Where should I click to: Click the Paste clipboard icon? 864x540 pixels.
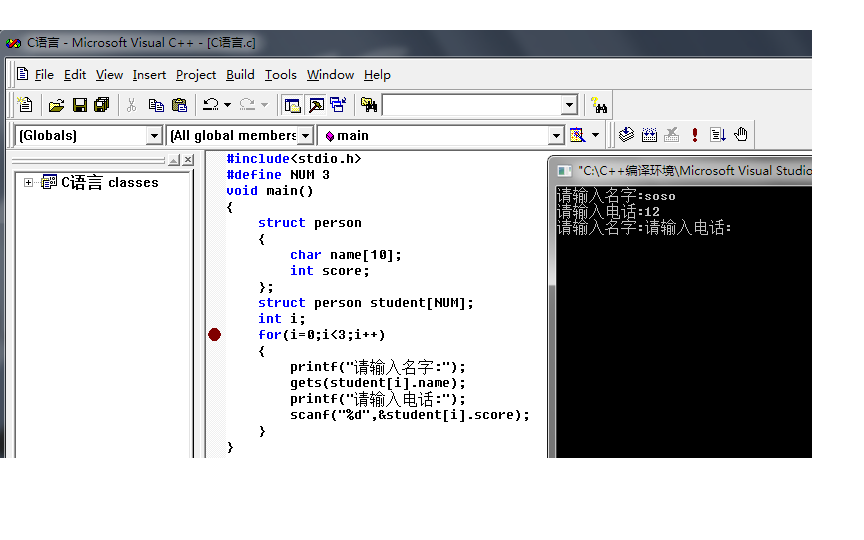[x=180, y=105]
